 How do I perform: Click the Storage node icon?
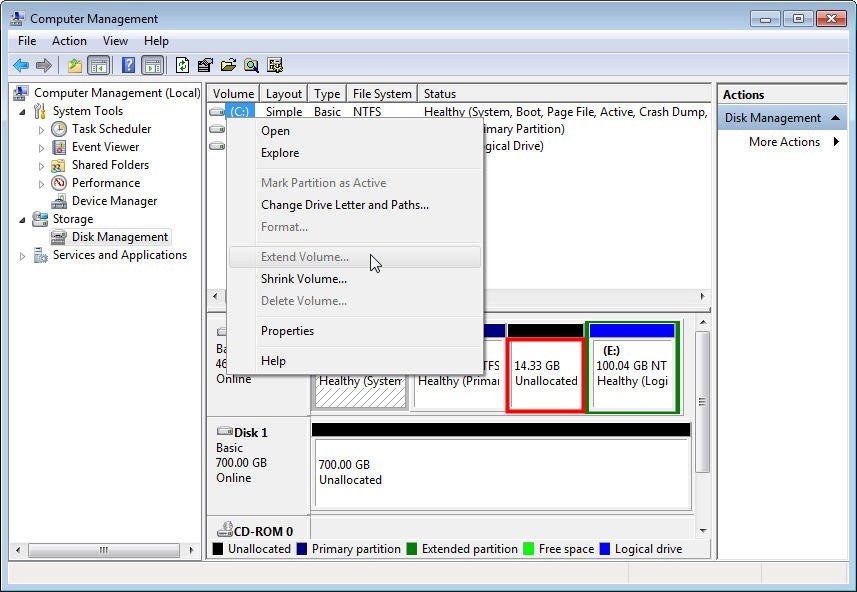point(40,219)
